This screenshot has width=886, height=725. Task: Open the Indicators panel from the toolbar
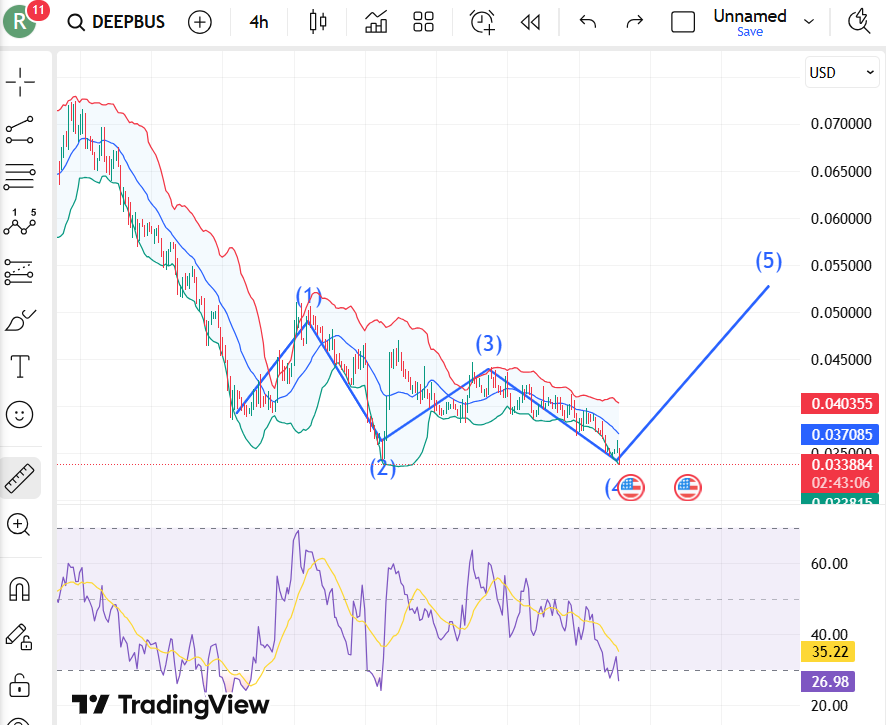tap(375, 22)
